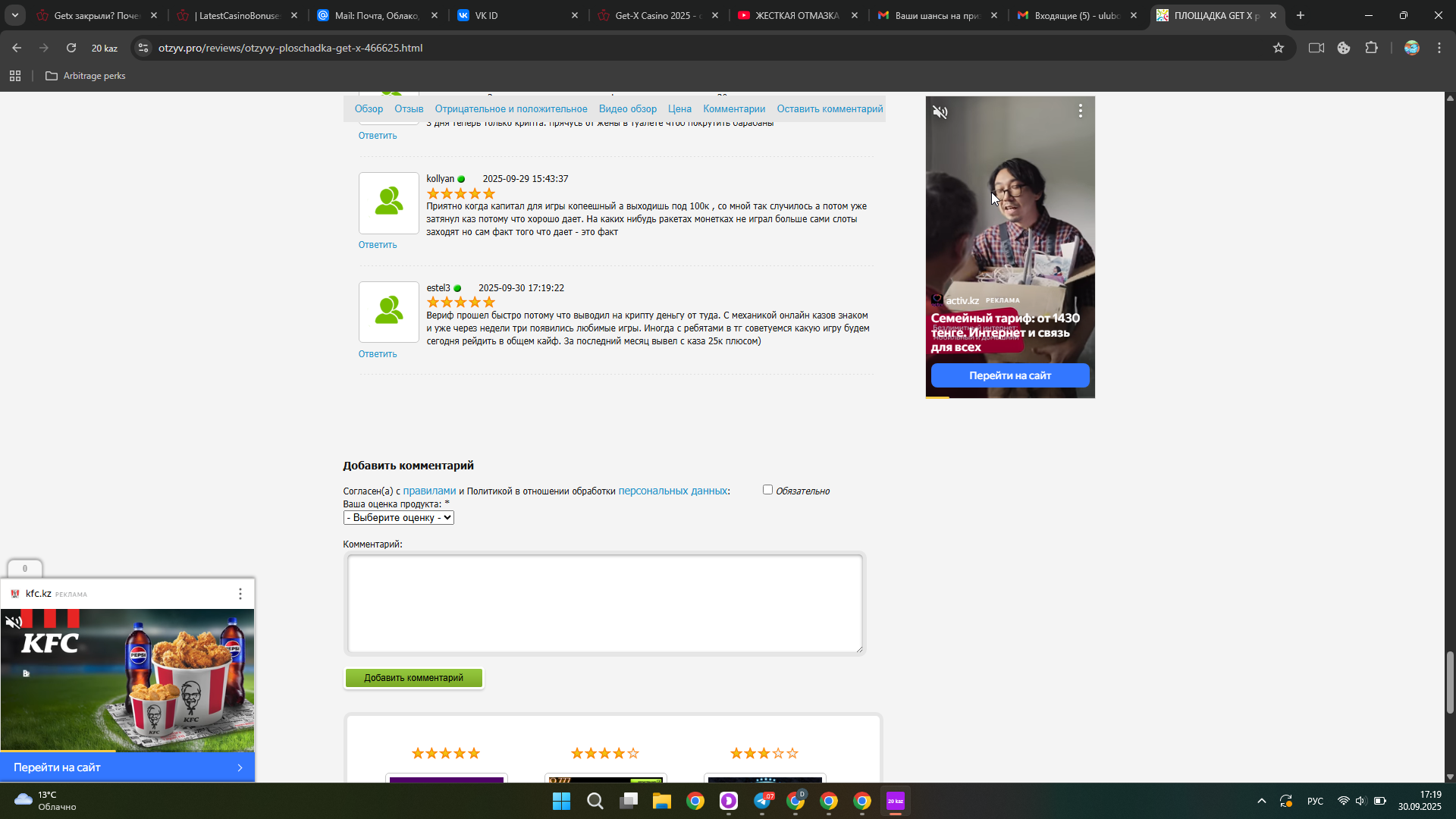Jump to the Цена section

(x=679, y=109)
